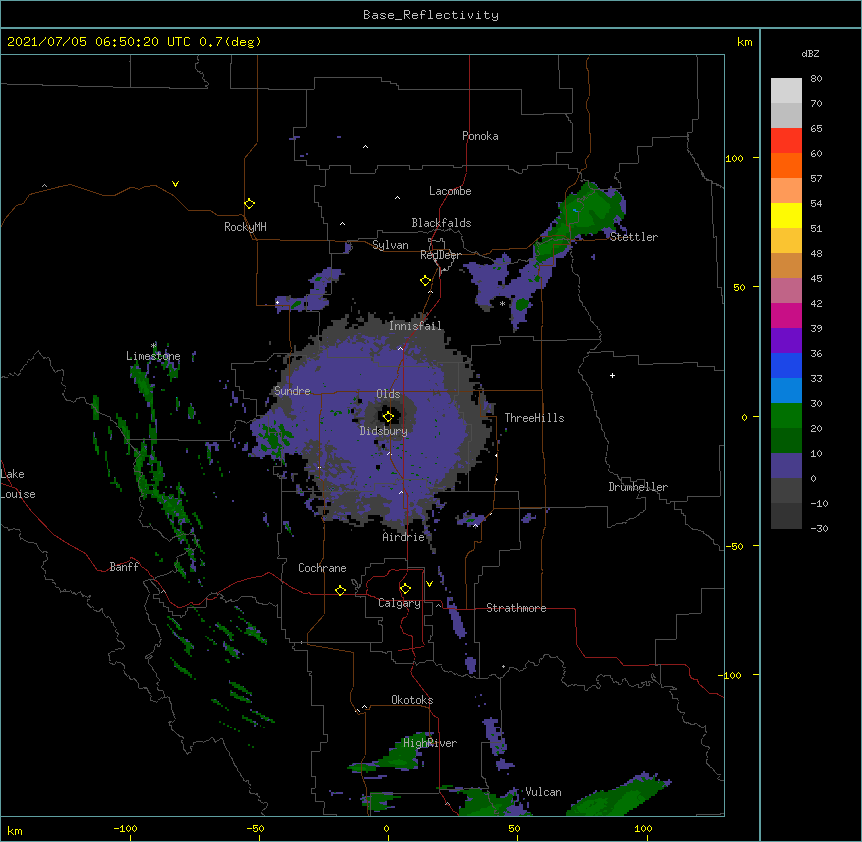Click the yellow V marker northwest of RockyMH
Screen dimensions: 862x842
click(175, 184)
